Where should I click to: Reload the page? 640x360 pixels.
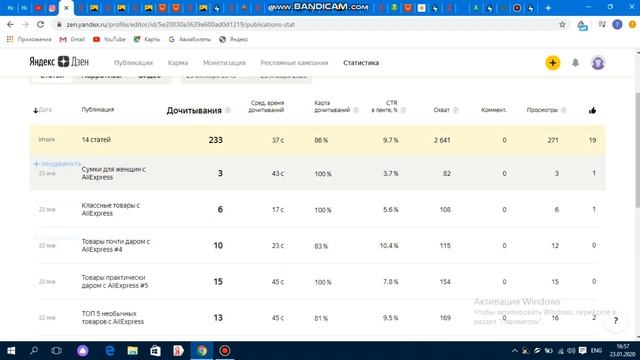pos(40,24)
